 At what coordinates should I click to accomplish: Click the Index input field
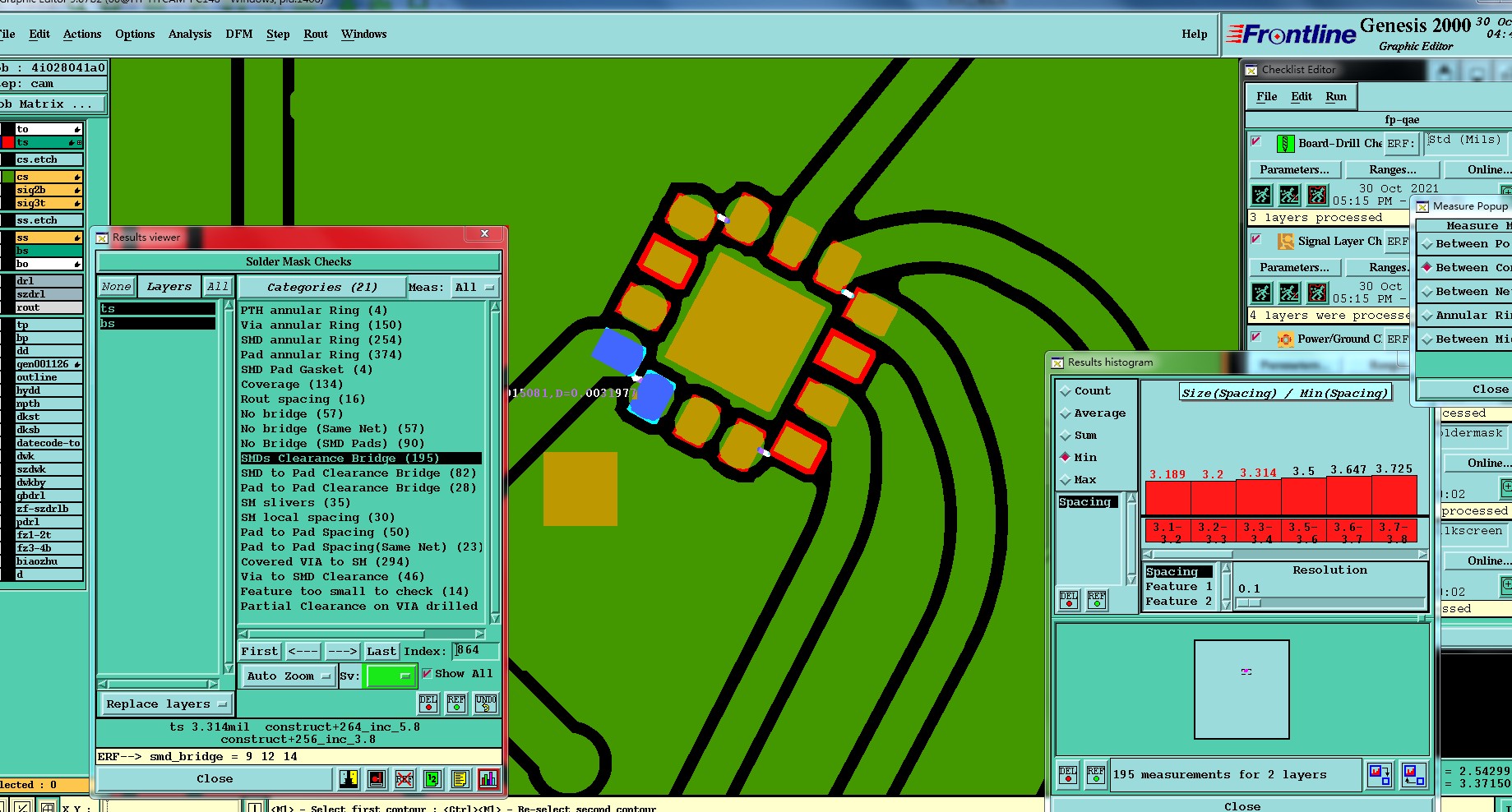[476, 651]
